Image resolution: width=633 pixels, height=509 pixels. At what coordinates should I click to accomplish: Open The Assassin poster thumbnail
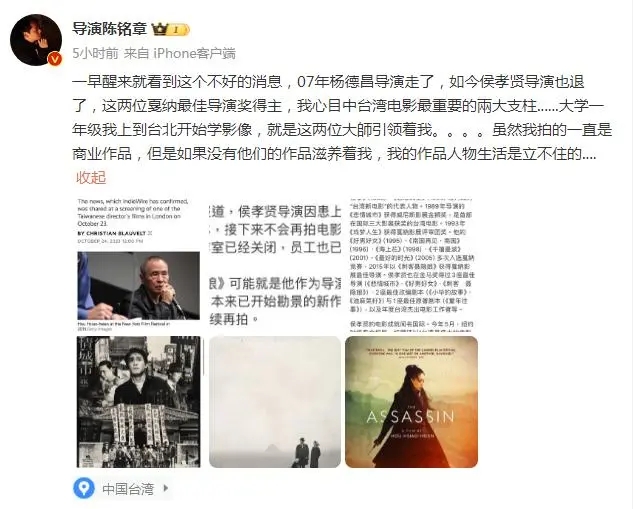[411, 402]
